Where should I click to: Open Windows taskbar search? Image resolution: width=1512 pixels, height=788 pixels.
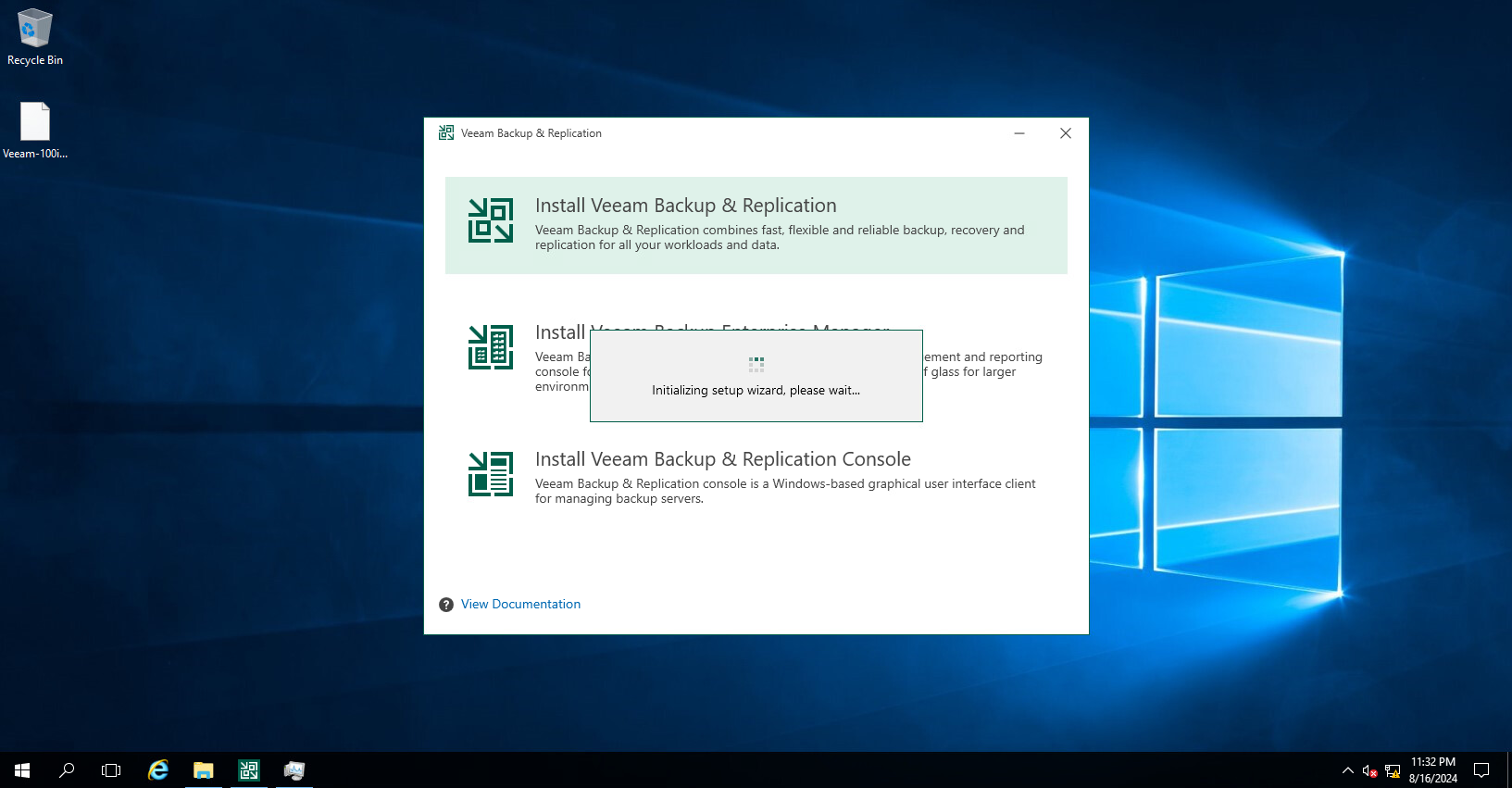point(67,770)
